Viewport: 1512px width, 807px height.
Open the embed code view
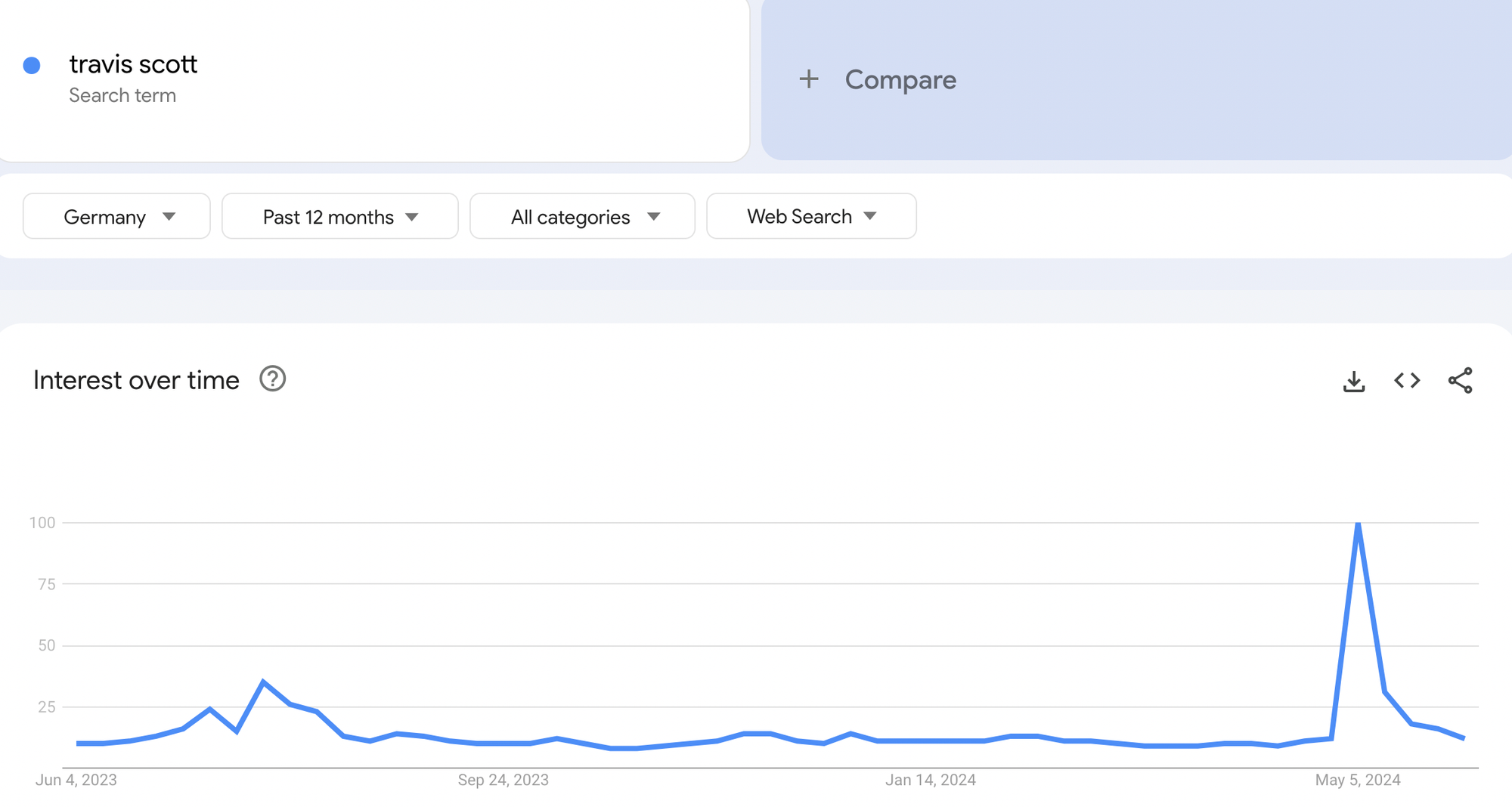tap(1407, 381)
